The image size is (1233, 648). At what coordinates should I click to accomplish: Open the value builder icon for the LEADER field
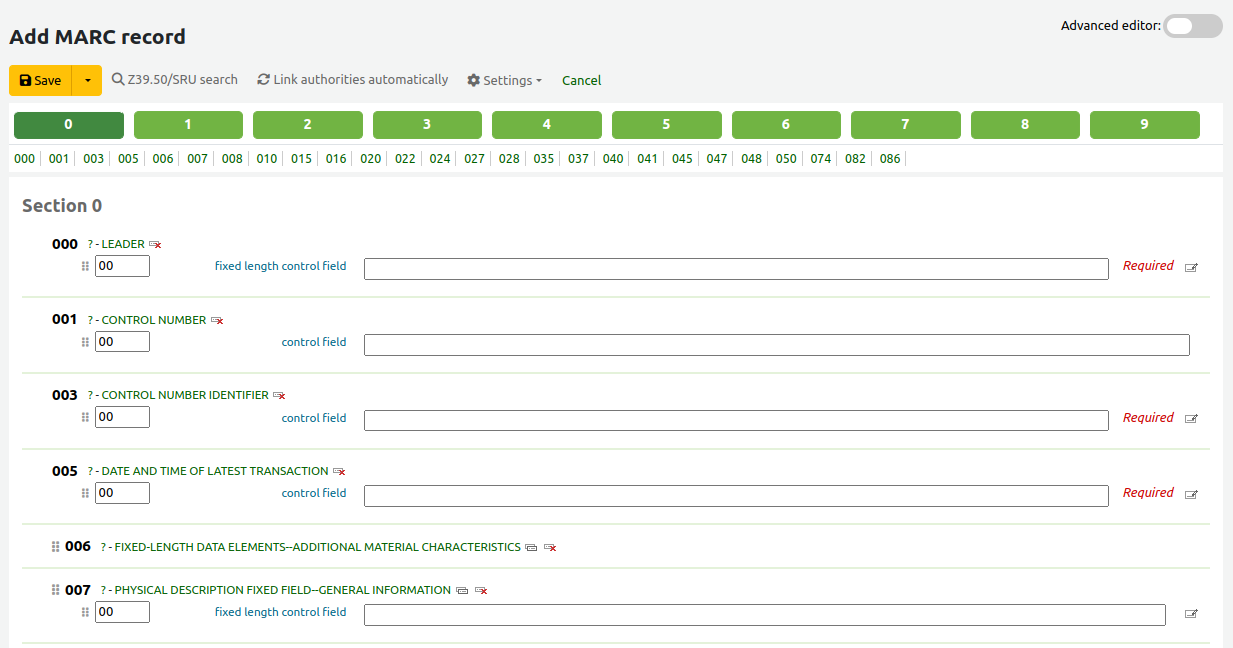1190,267
